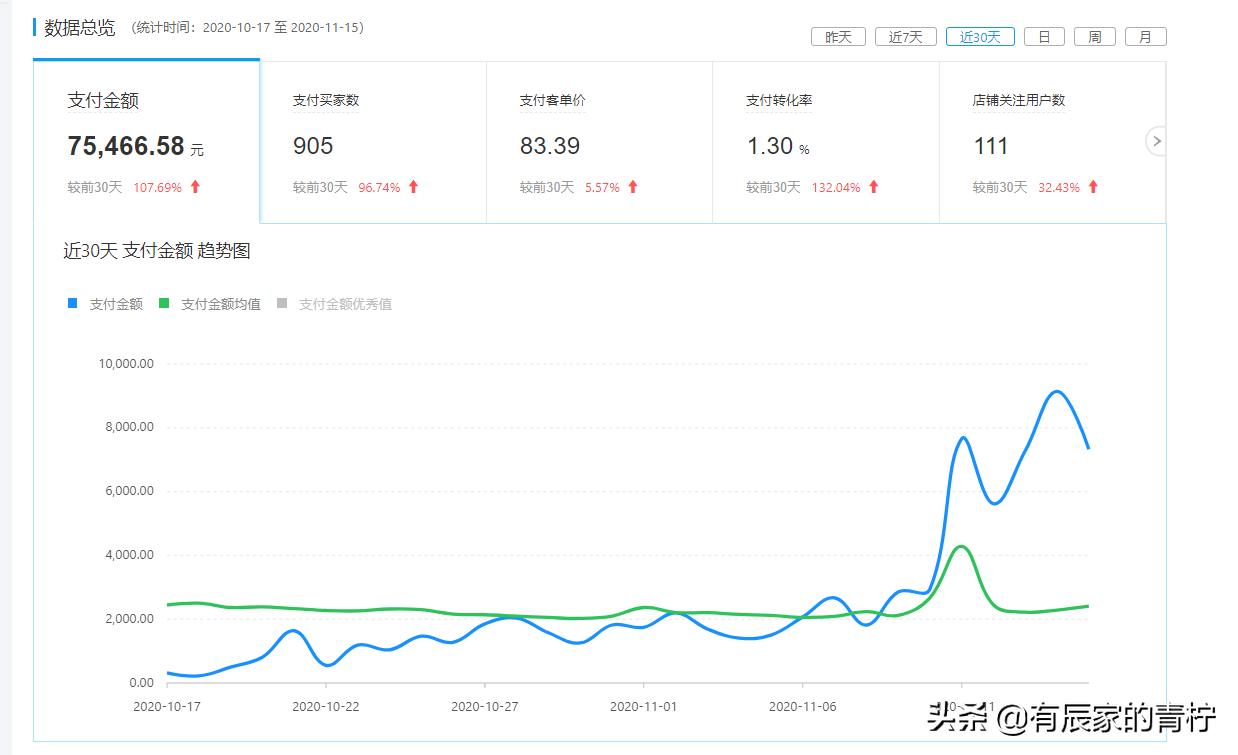Select the 支付转化率 metric card
This screenshot has height=755, width=1238.
823,140
